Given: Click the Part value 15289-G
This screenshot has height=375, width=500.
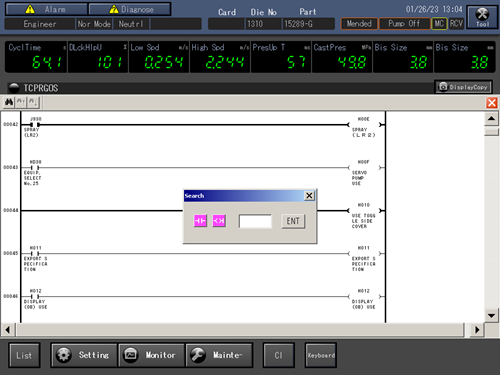Looking at the screenshot, I should click(309, 24).
